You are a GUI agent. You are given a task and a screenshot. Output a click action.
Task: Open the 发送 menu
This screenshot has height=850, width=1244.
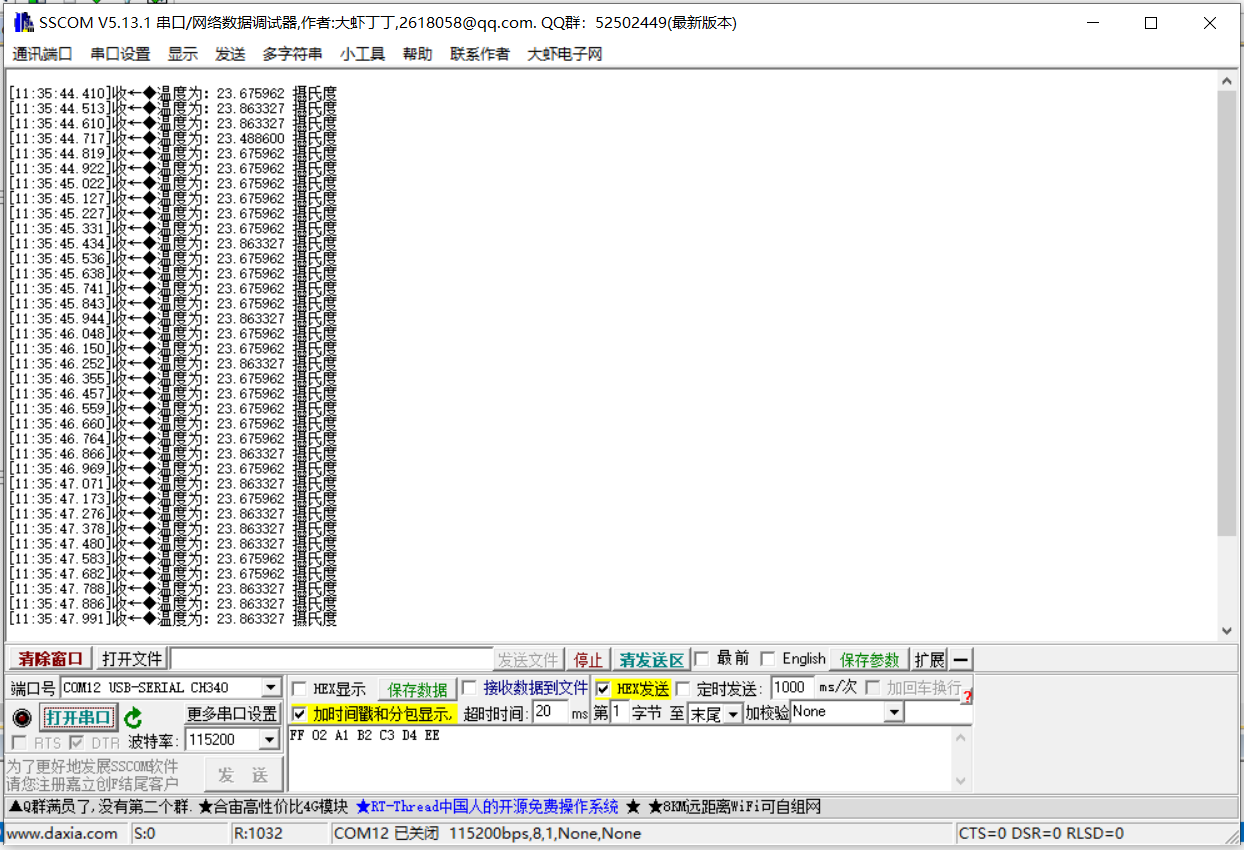[x=230, y=54]
